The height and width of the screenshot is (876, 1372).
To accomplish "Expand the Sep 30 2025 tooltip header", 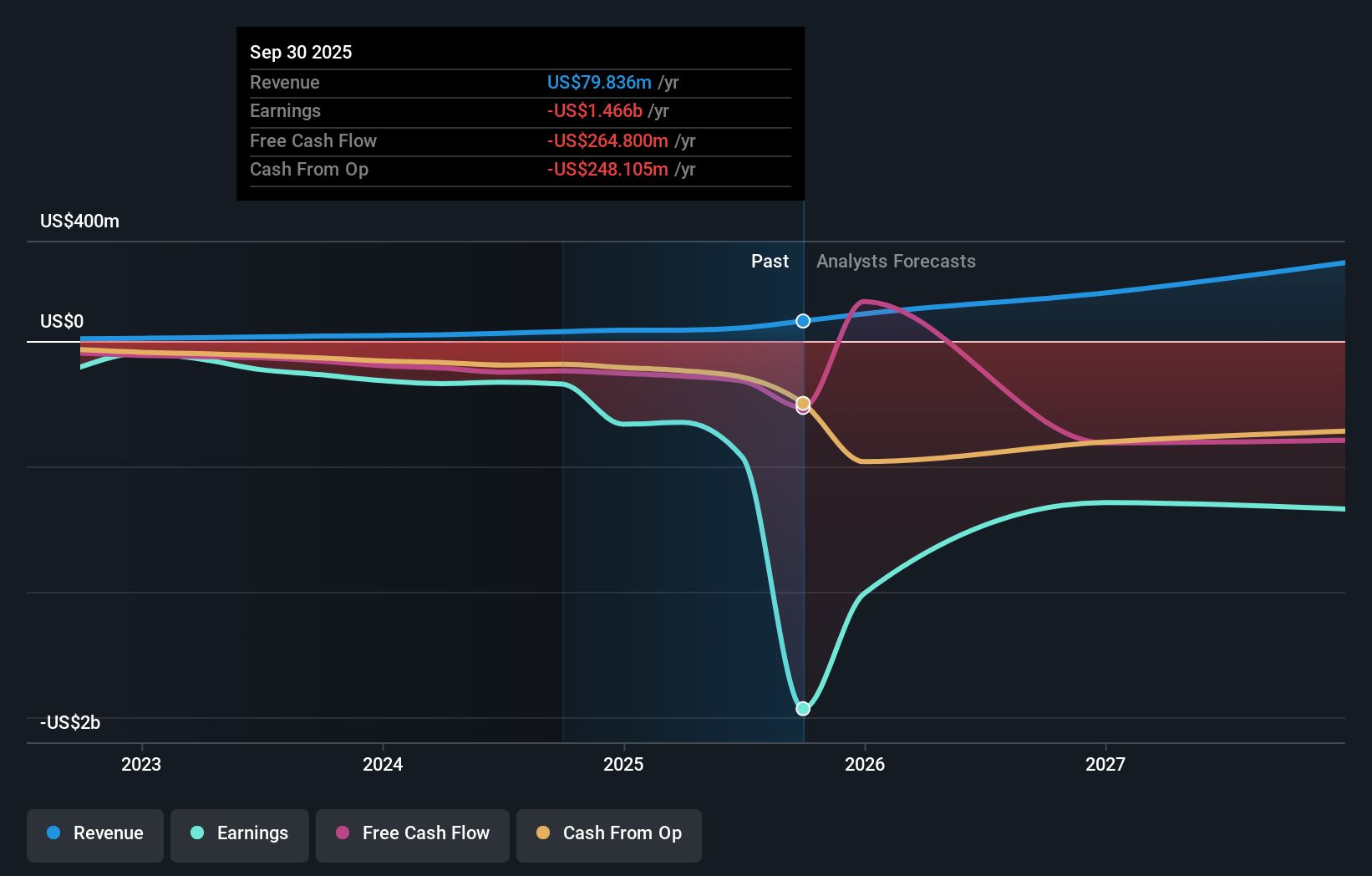I will pos(301,52).
